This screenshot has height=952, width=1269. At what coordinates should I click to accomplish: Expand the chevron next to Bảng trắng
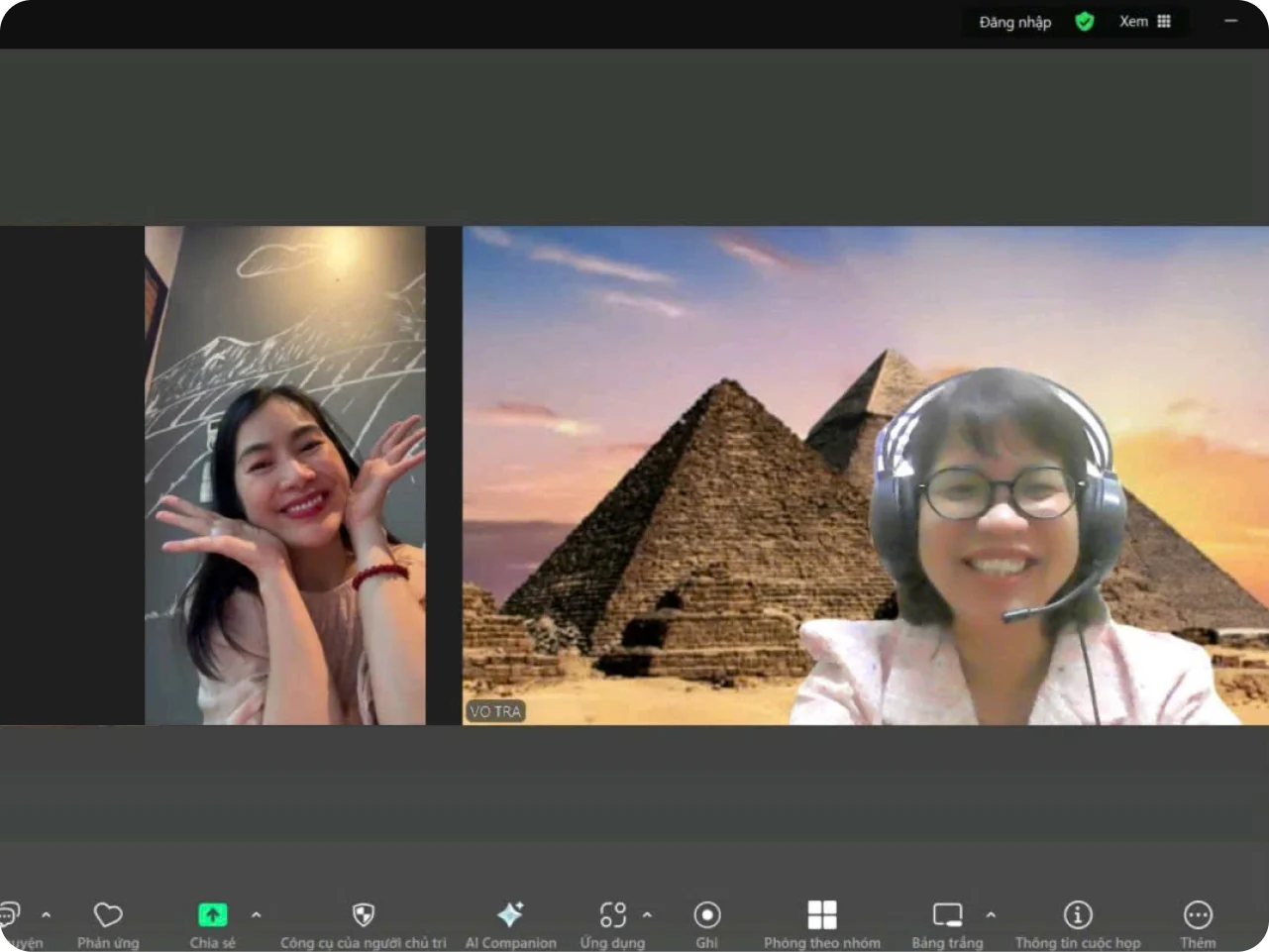[x=991, y=915]
